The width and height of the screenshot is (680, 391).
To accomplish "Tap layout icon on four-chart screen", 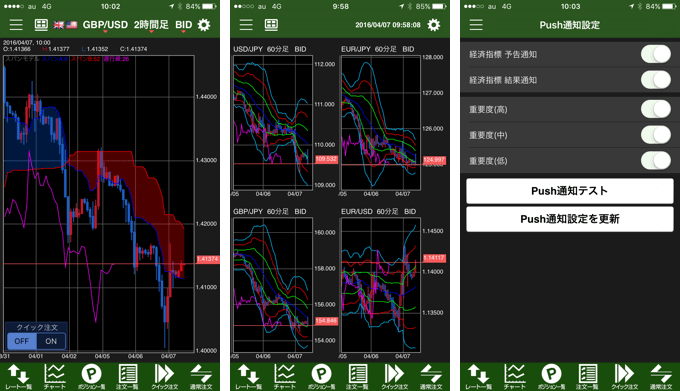I will (x=271, y=25).
